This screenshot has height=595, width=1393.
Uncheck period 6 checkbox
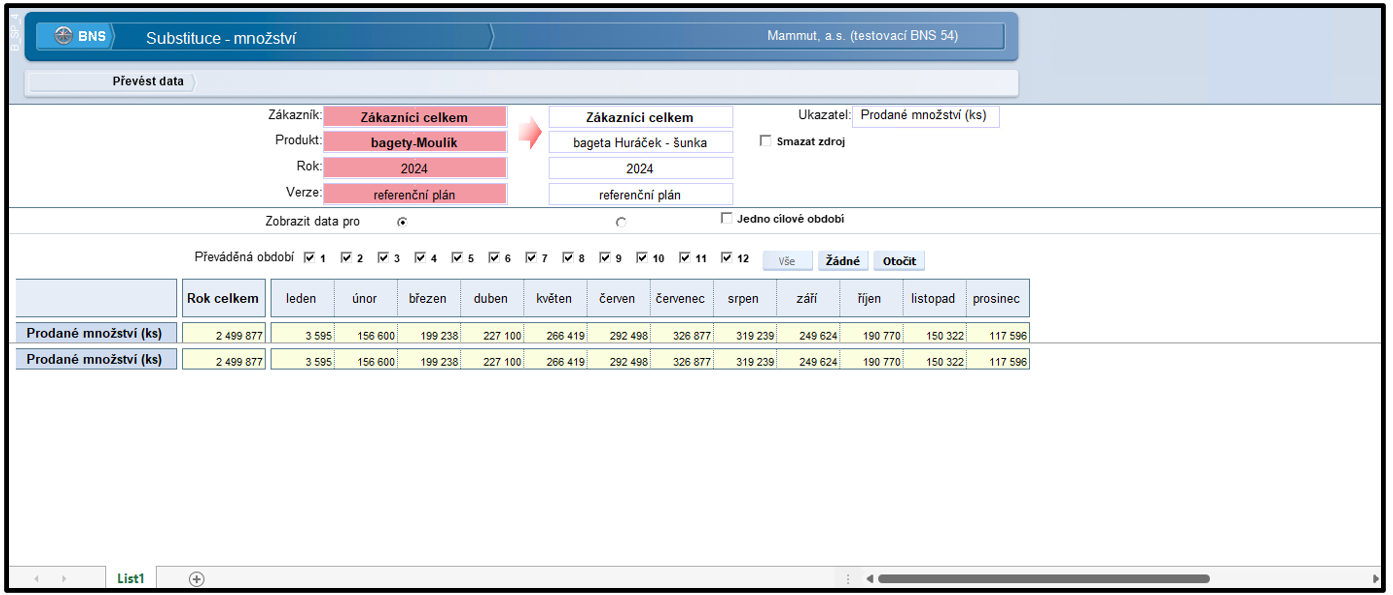pyautogui.click(x=494, y=258)
